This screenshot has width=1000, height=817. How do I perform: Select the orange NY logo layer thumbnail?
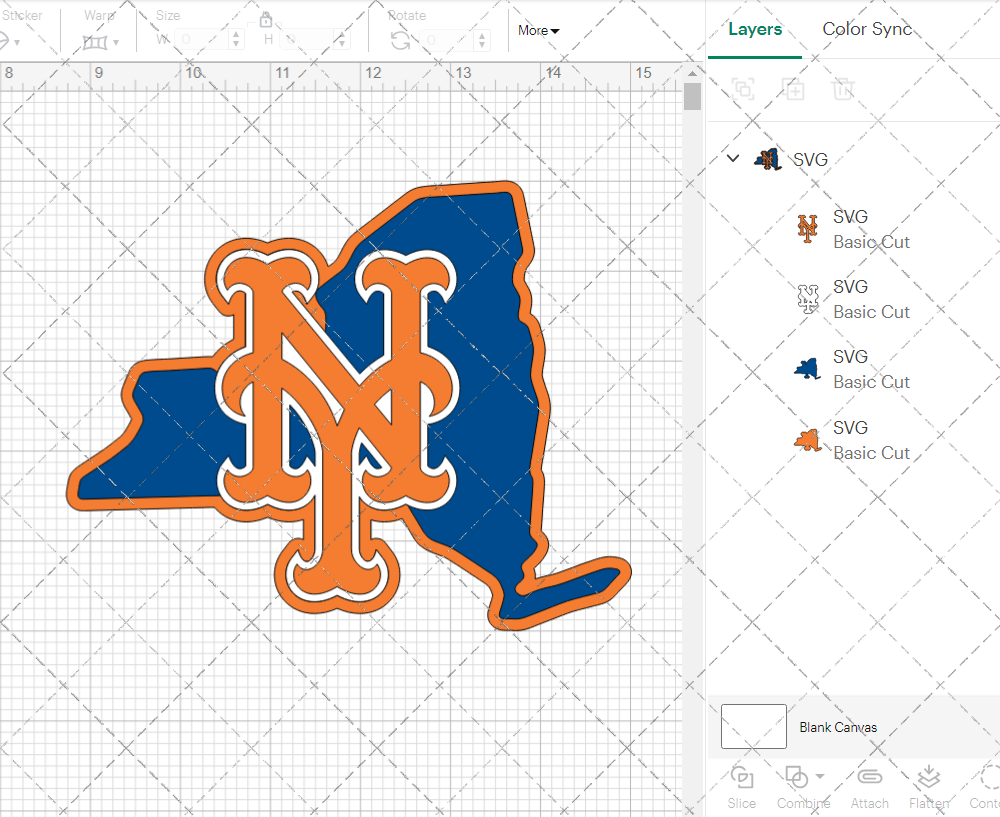[x=807, y=228]
